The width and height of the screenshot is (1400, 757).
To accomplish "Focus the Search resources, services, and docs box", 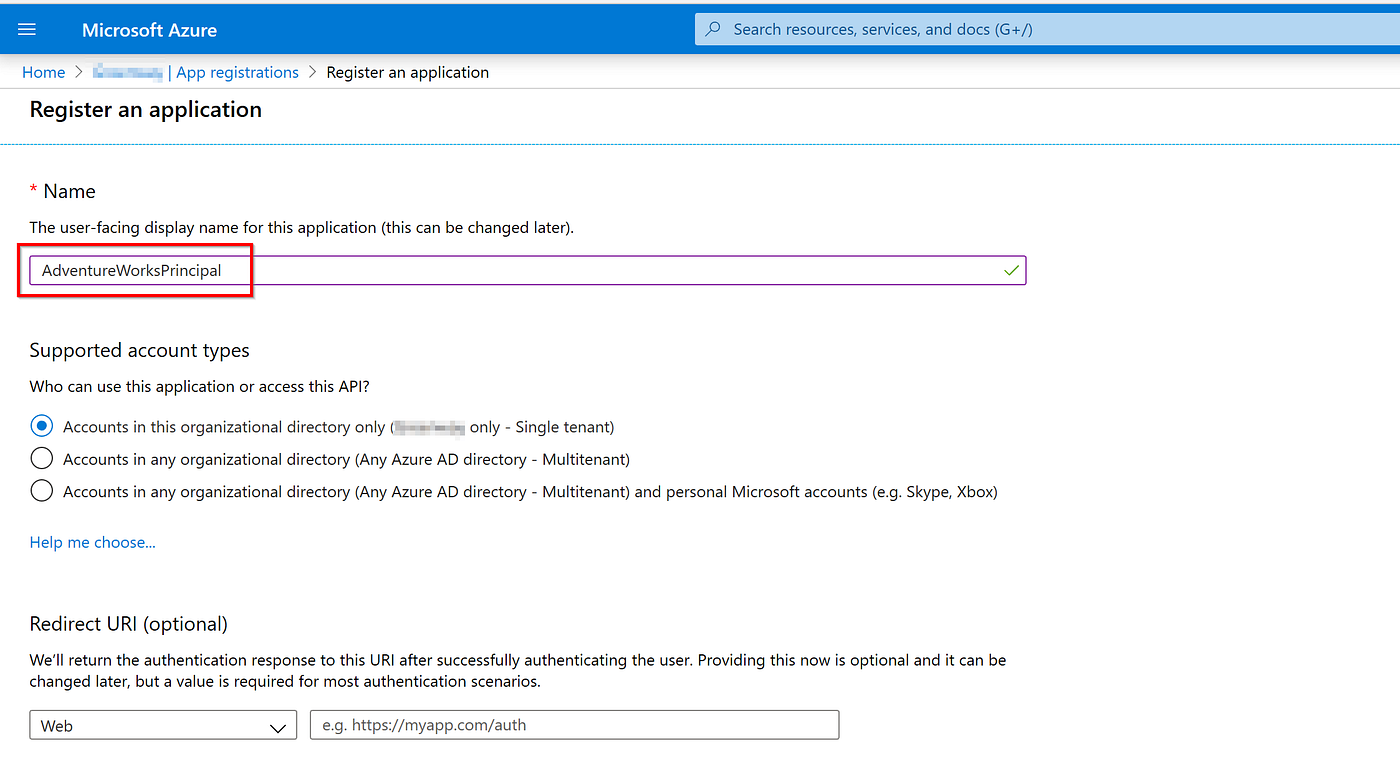I will point(1047,29).
